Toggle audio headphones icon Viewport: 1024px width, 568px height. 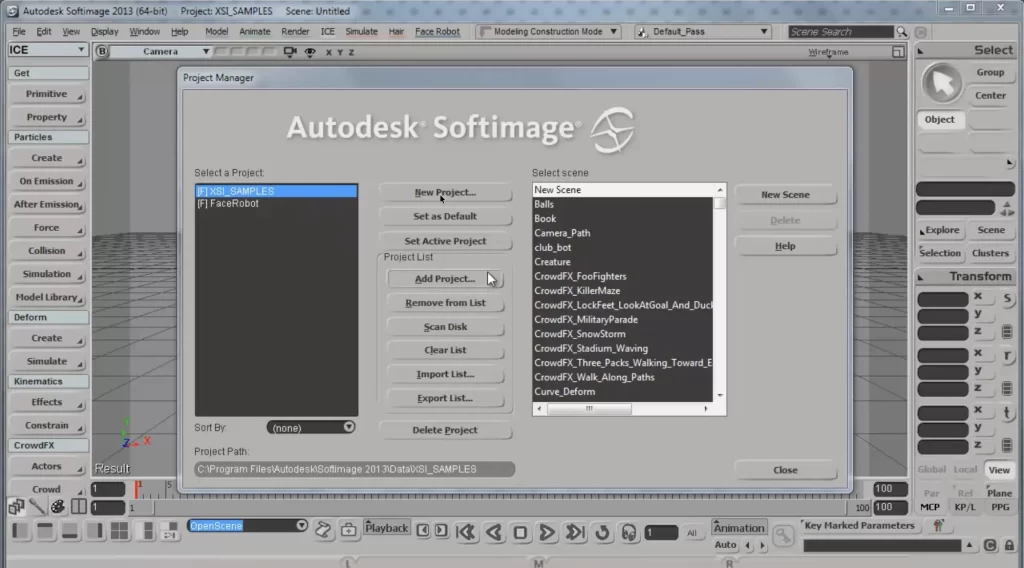(x=629, y=533)
